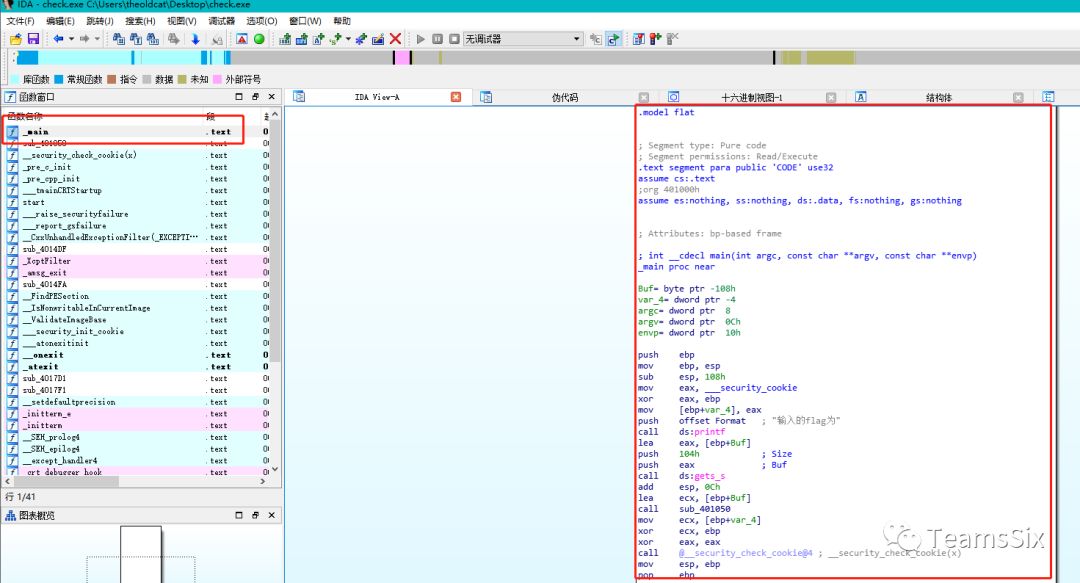Open dropdown arrow beside green plus S icon
1080x583 pixels.
348,39
